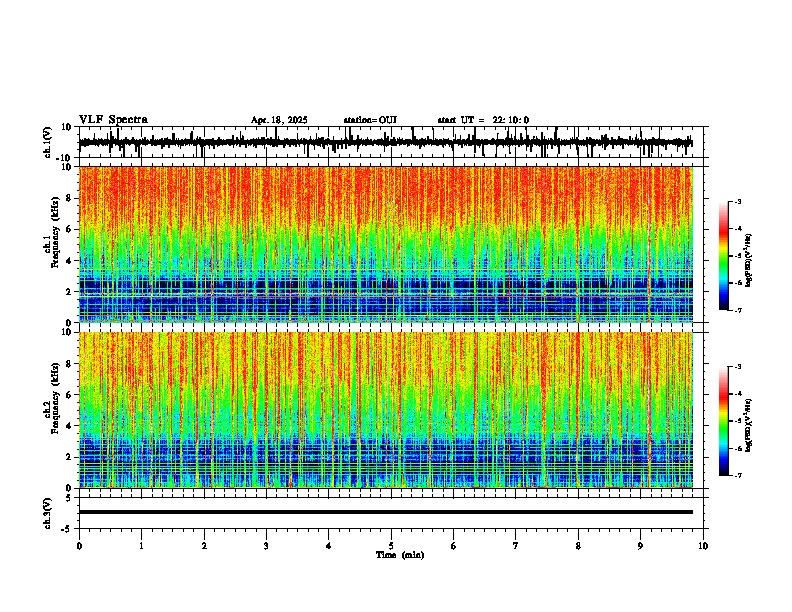Click the ch.3 voltage trace line

tap(386, 512)
